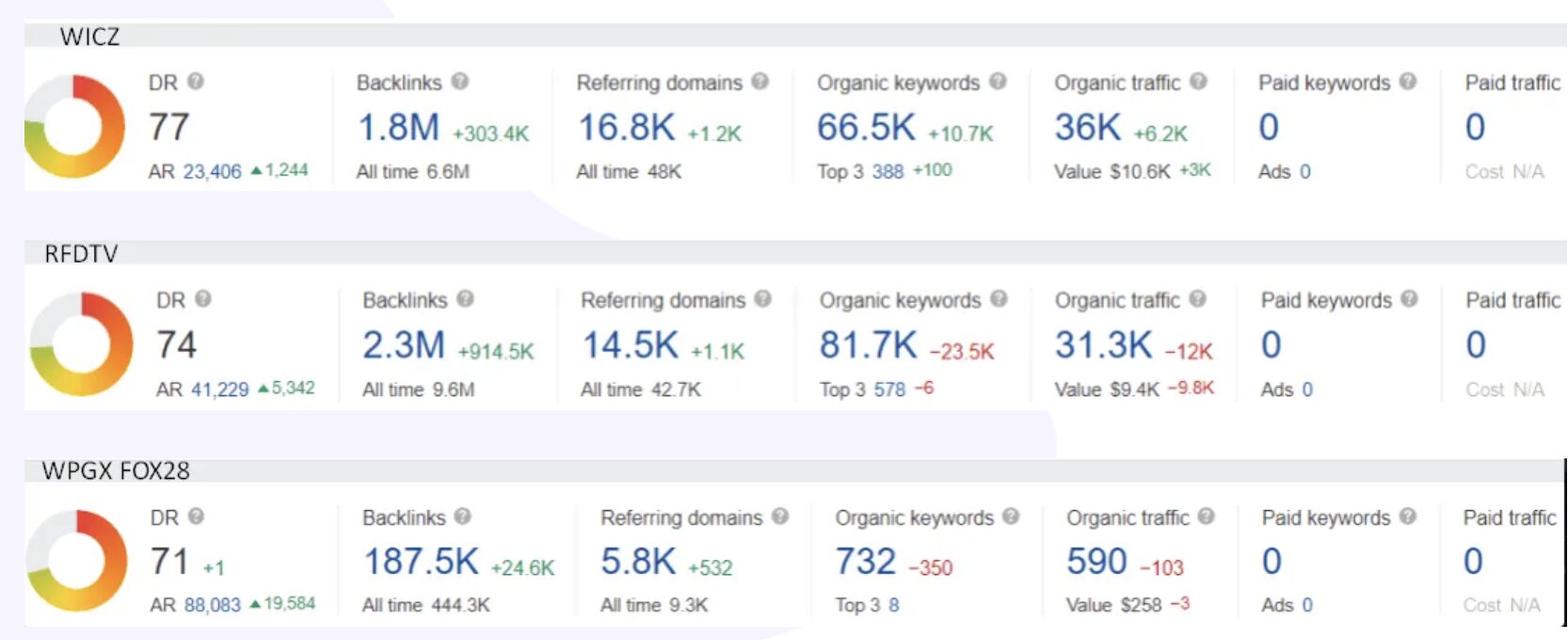This screenshot has height=640, width=1568.
Task: Click the Backlinks help icon in WICZ row
Action: [x=459, y=82]
